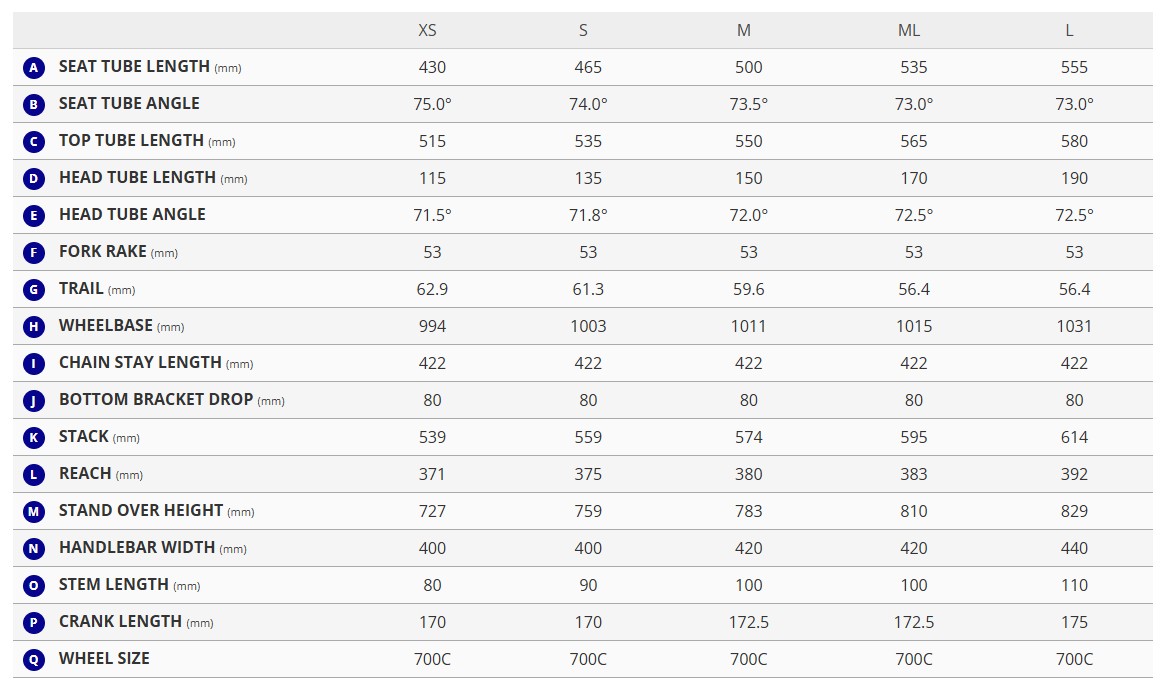Click the Crank Length value 172.5 under M
1169x692 pixels.
[x=749, y=622]
